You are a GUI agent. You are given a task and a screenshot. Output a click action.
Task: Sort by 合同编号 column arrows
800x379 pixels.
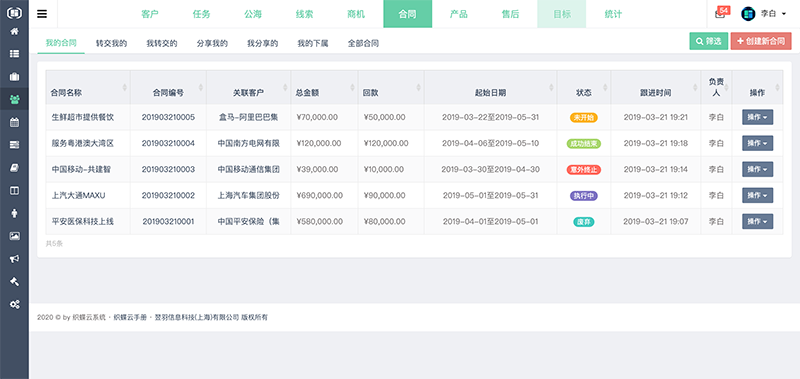[x=201, y=88]
